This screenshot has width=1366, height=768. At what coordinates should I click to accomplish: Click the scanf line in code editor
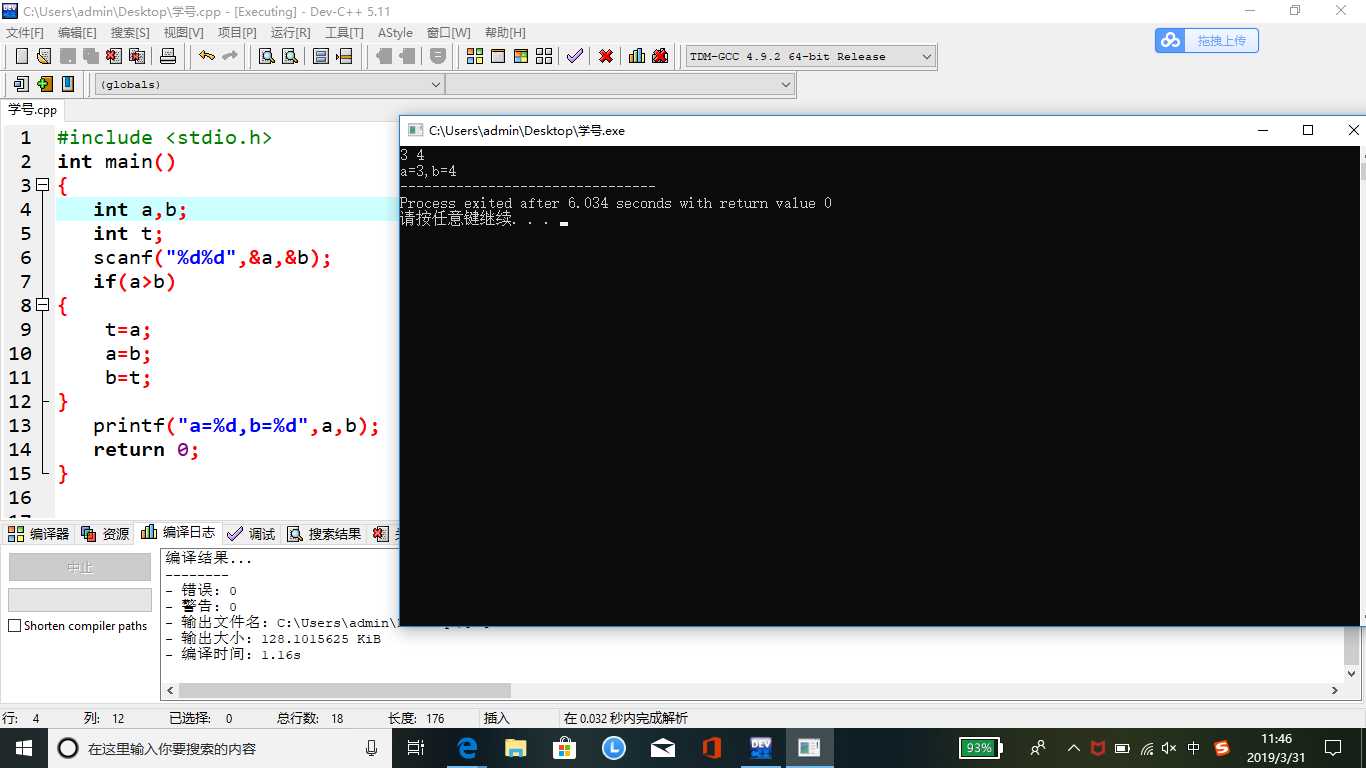[212, 258]
